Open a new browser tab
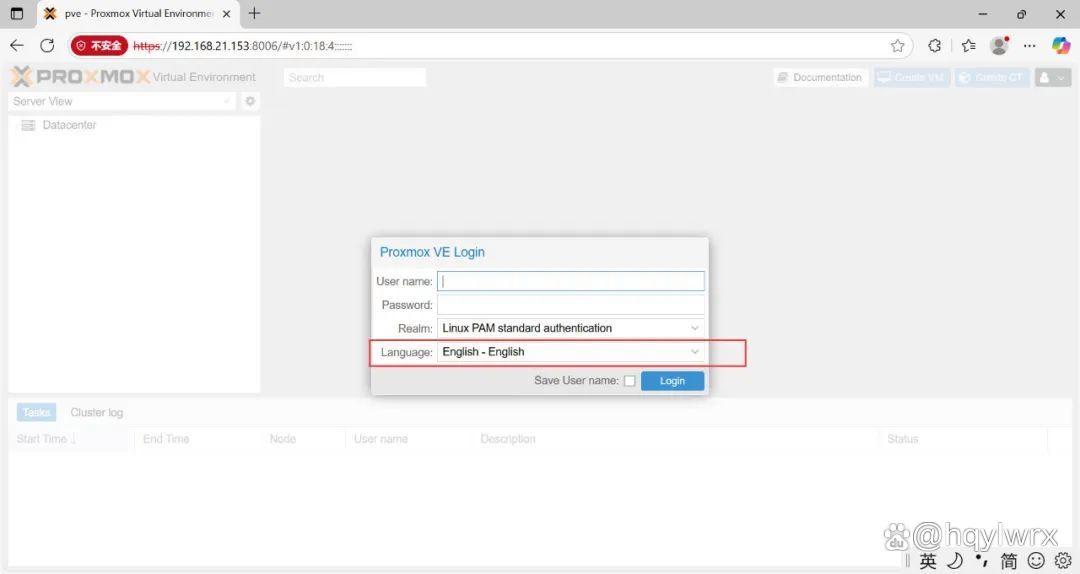 pos(254,13)
